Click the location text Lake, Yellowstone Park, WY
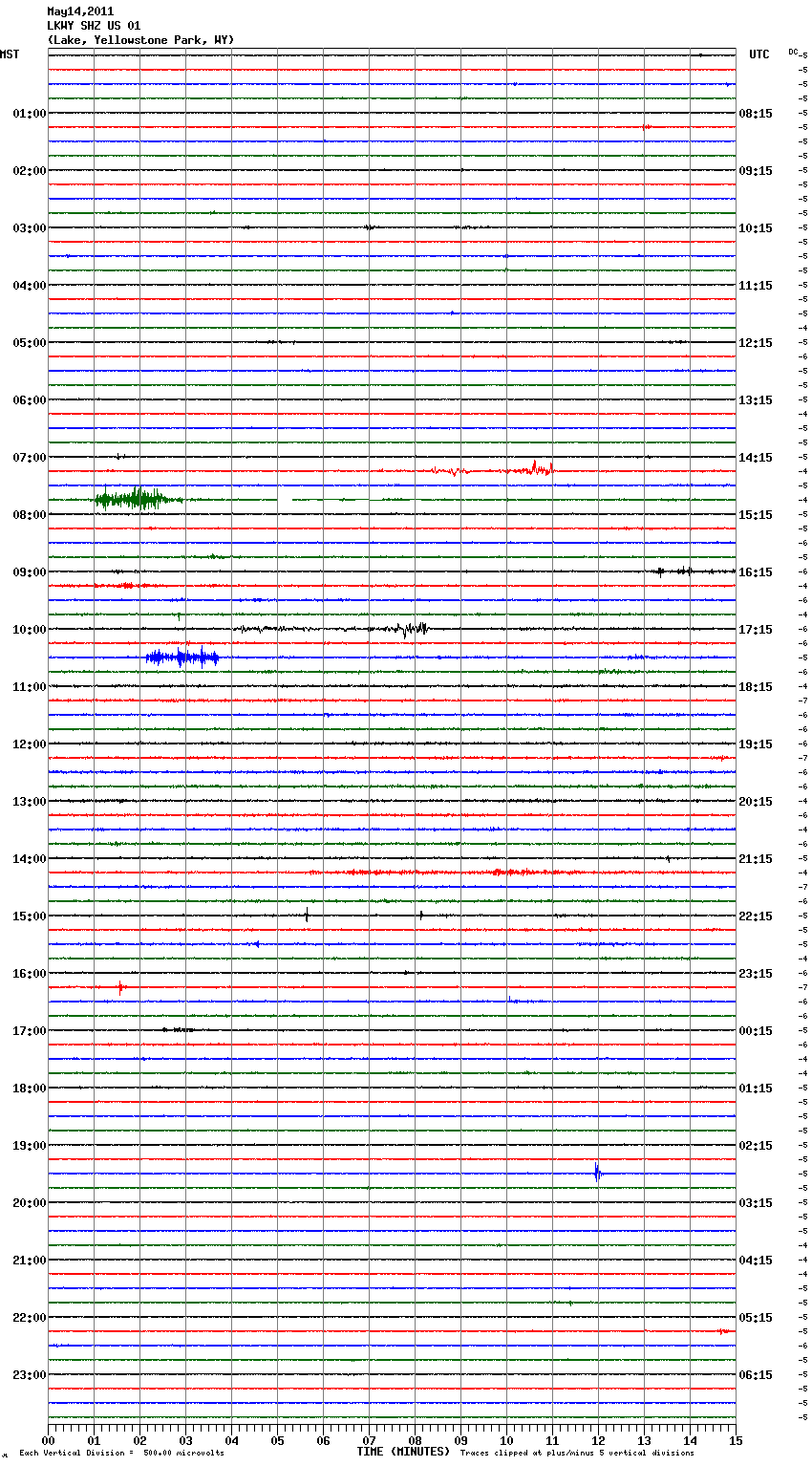812x1466 pixels. [x=140, y=40]
